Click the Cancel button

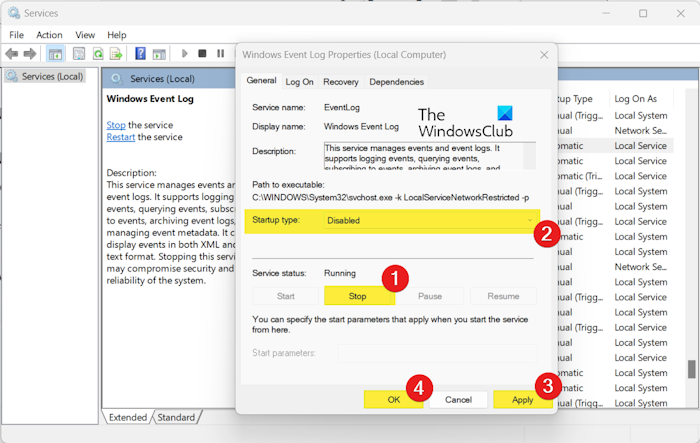tap(458, 399)
